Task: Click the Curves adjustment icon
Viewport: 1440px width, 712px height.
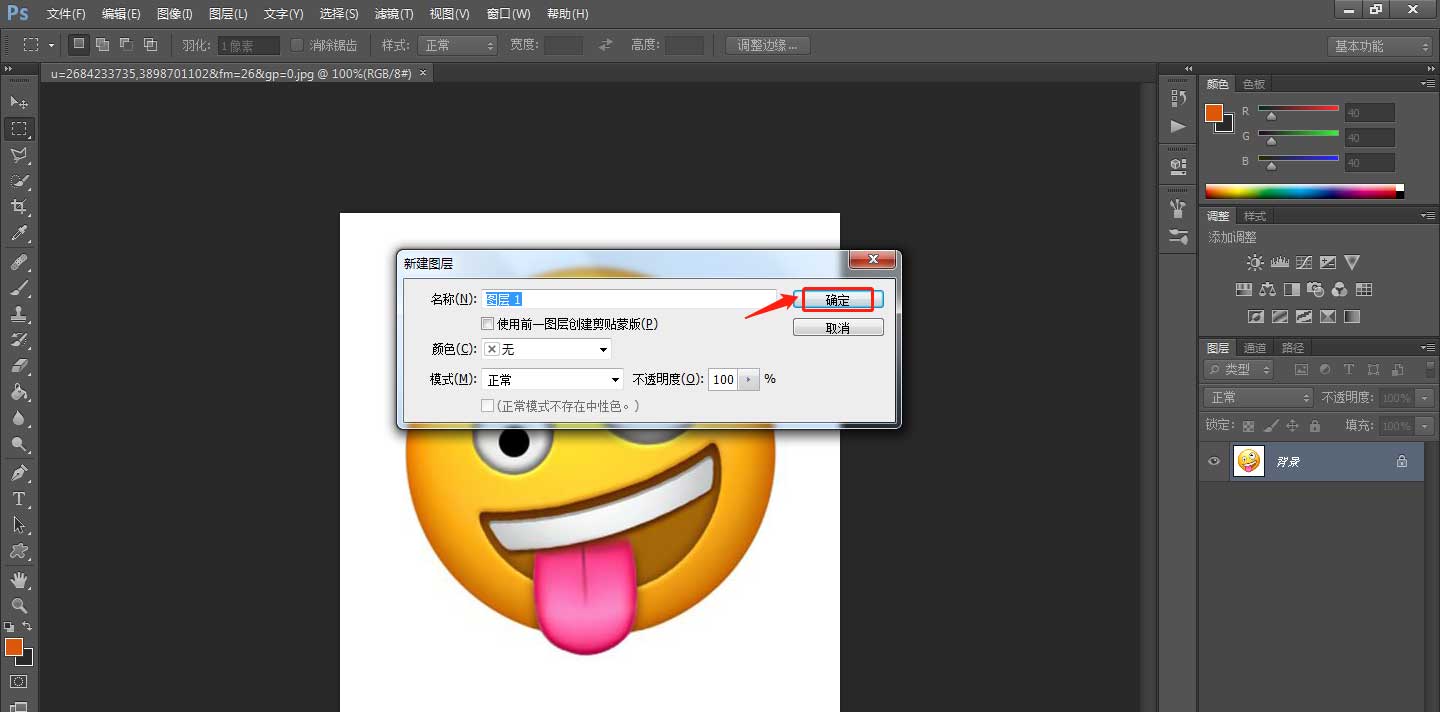Action: [x=1304, y=262]
